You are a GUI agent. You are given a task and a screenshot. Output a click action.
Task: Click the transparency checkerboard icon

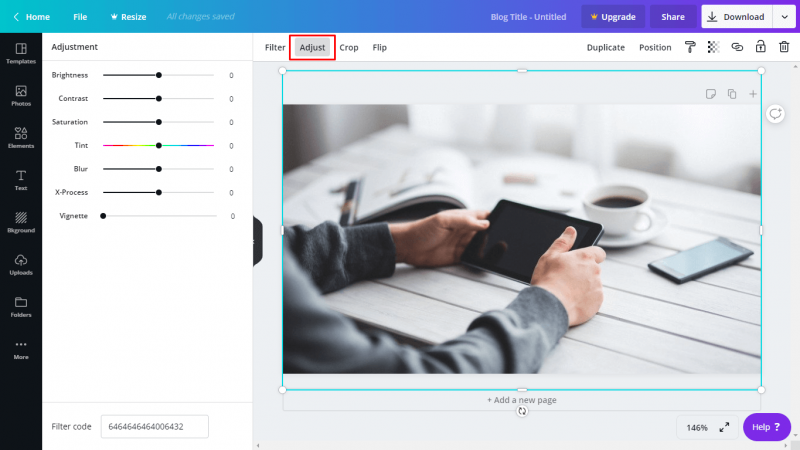click(x=713, y=47)
